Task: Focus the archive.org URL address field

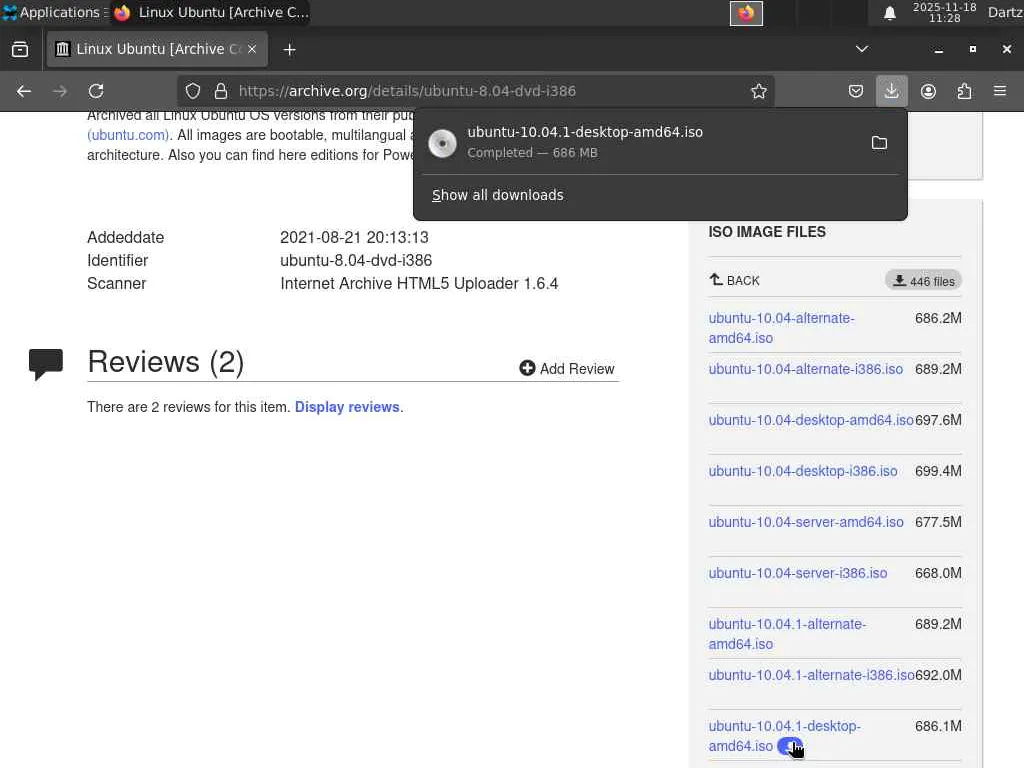Action: [x=475, y=91]
